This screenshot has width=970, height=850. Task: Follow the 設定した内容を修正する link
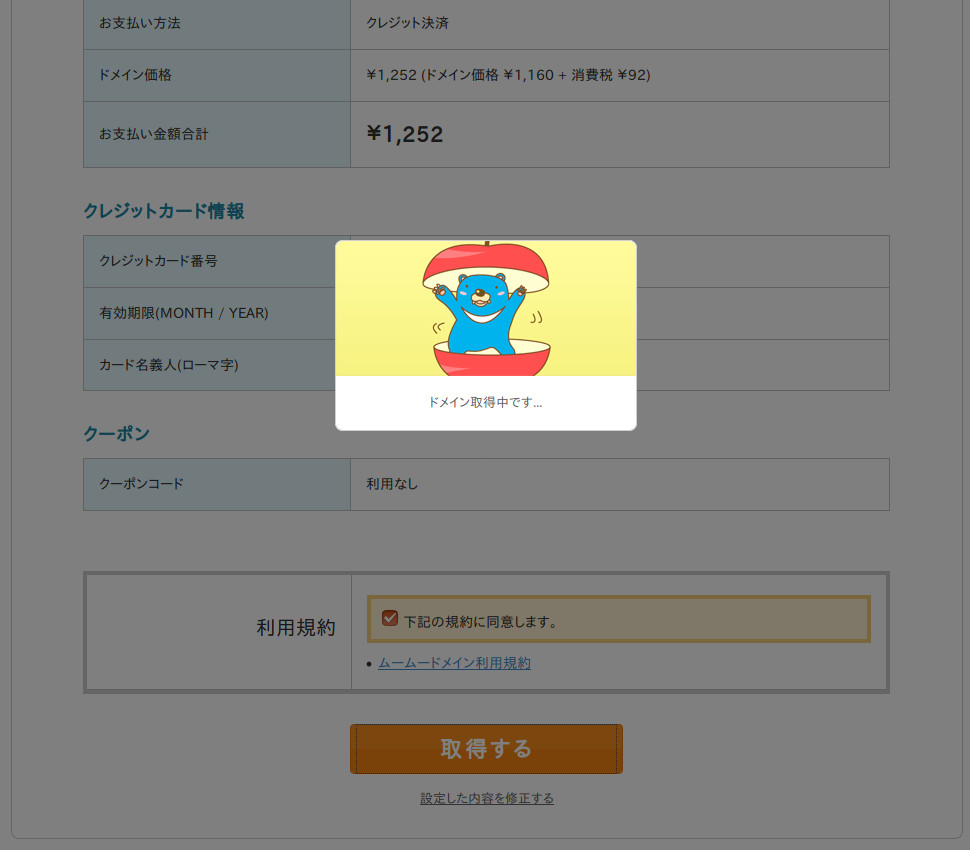487,798
